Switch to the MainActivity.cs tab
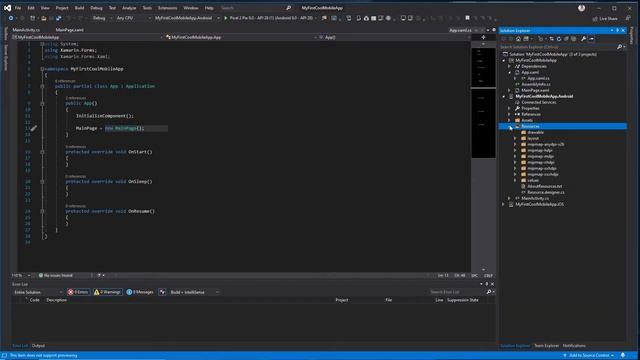The height and width of the screenshot is (360, 640). click(x=26, y=30)
